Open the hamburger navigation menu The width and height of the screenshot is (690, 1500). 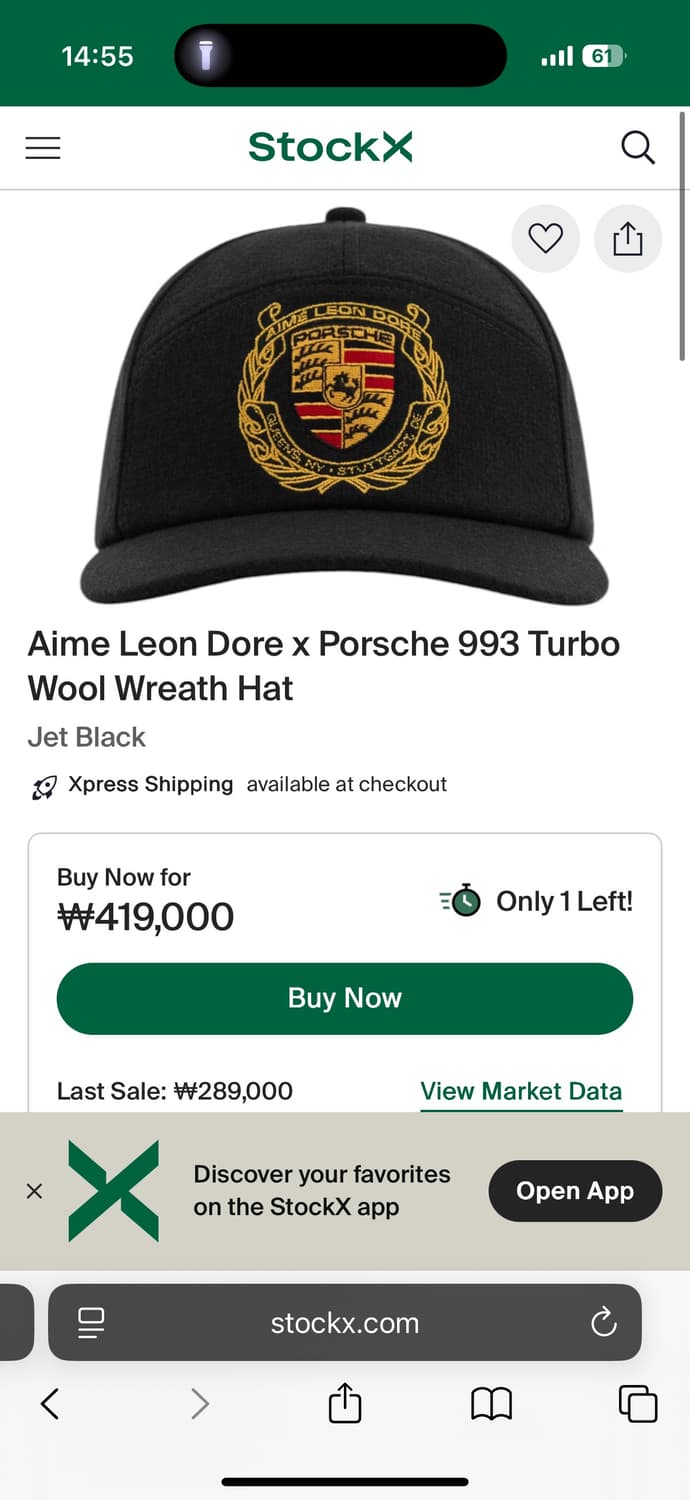(x=42, y=147)
